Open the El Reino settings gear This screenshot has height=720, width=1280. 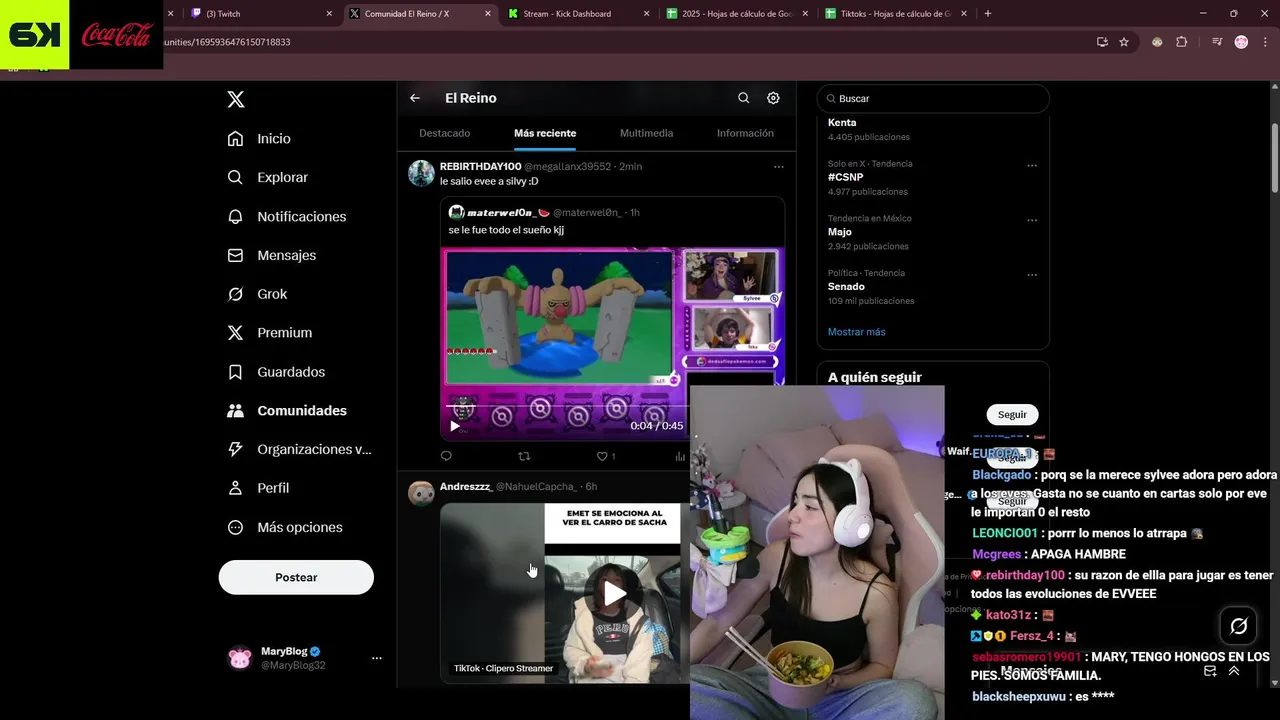click(773, 98)
